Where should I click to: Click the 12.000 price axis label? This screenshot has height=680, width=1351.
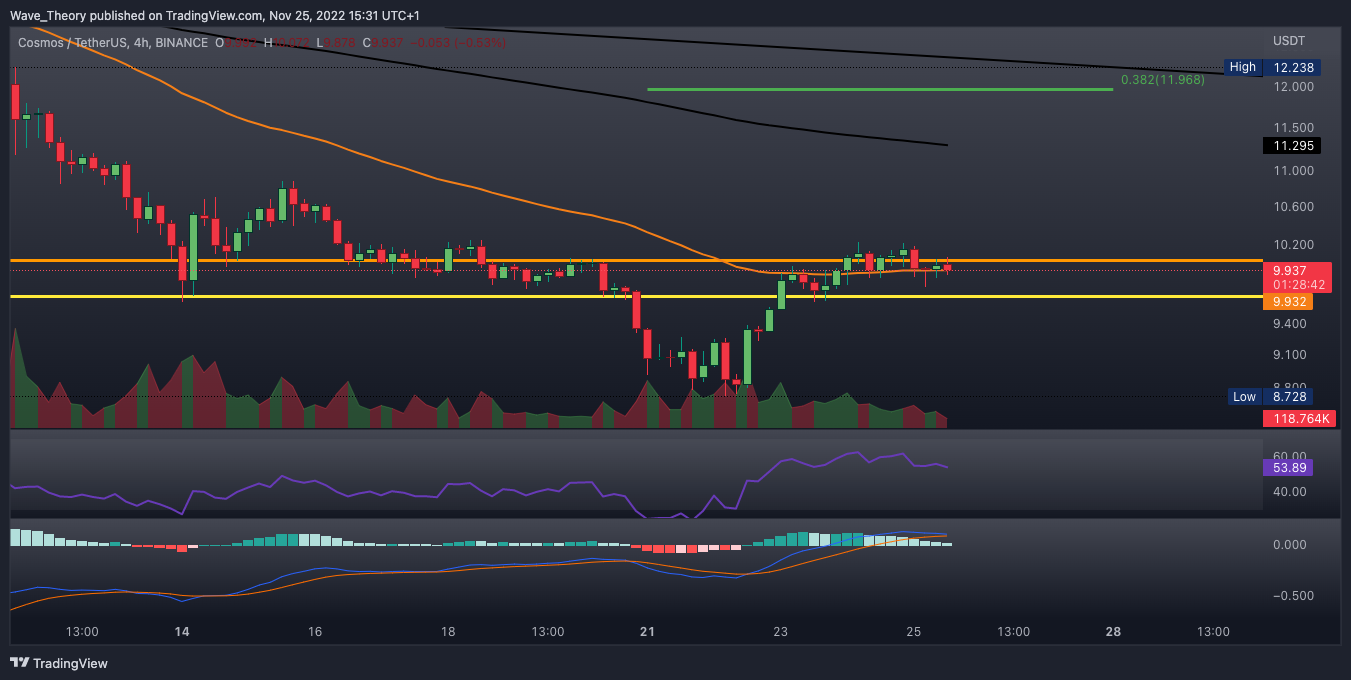(1292, 87)
